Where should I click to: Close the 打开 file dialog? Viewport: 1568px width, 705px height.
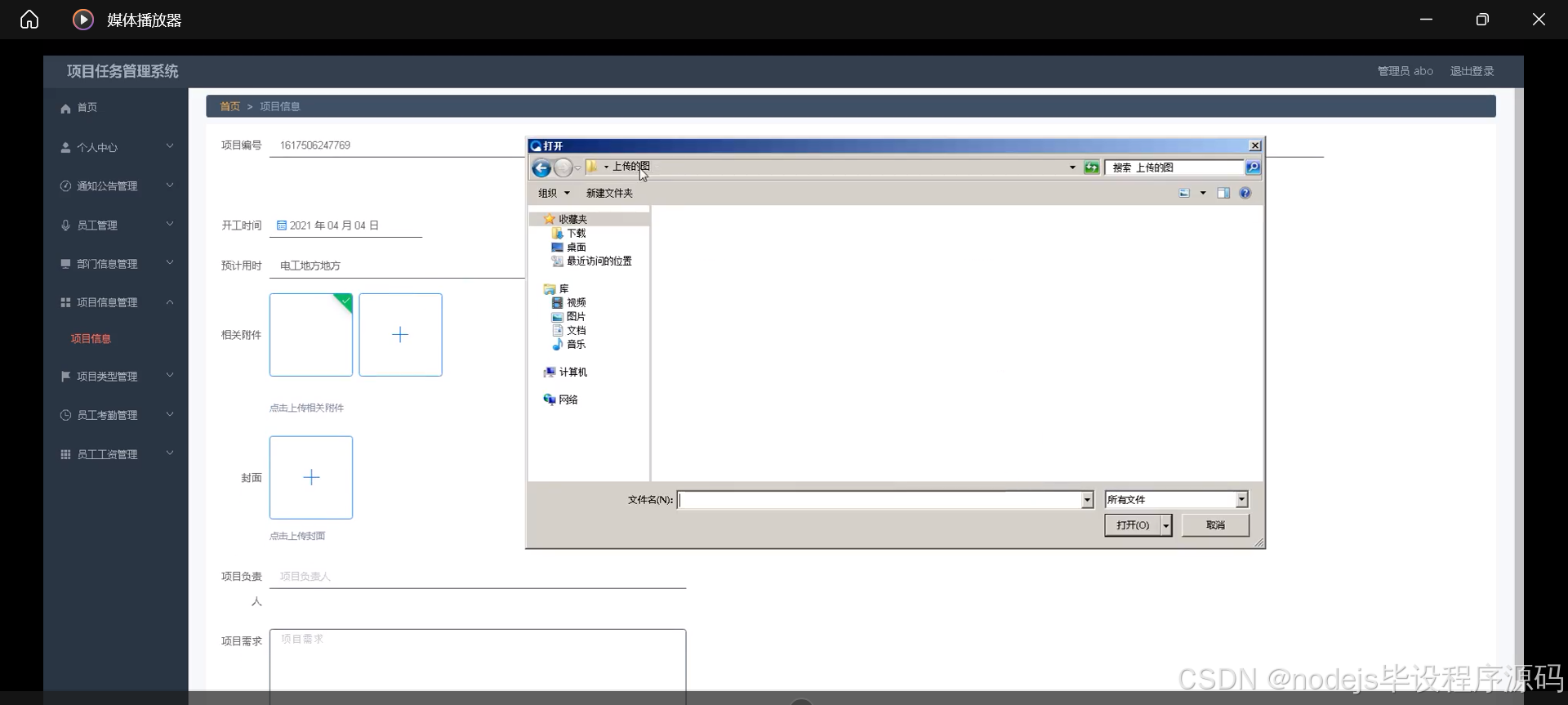tap(1255, 145)
